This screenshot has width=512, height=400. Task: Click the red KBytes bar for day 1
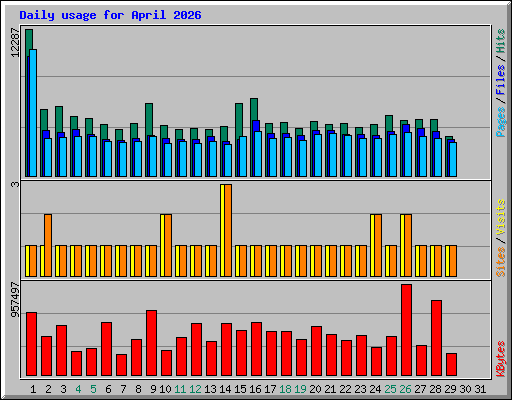click(x=31, y=344)
